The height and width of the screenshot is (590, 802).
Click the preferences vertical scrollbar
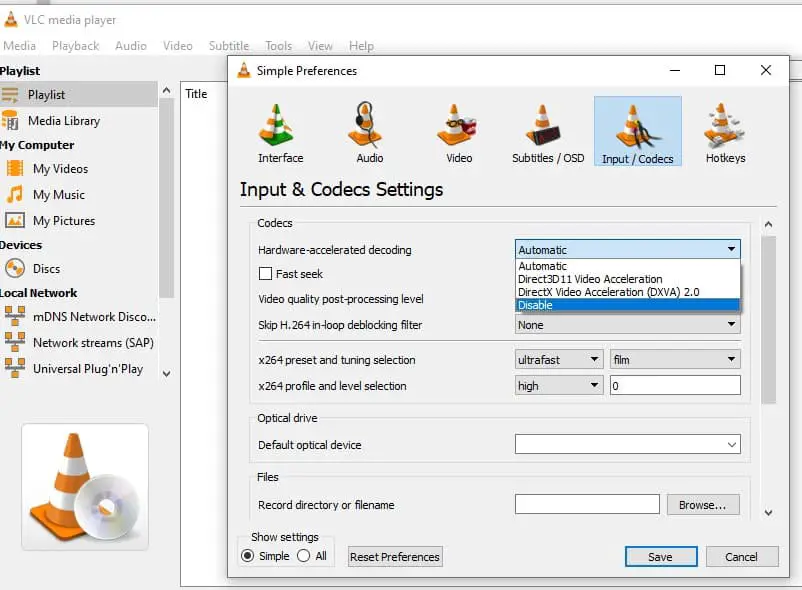[768, 320]
